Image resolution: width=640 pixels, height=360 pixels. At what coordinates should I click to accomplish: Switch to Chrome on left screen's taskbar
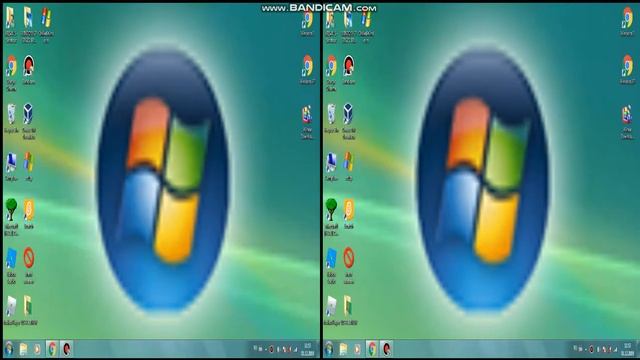click(52, 349)
